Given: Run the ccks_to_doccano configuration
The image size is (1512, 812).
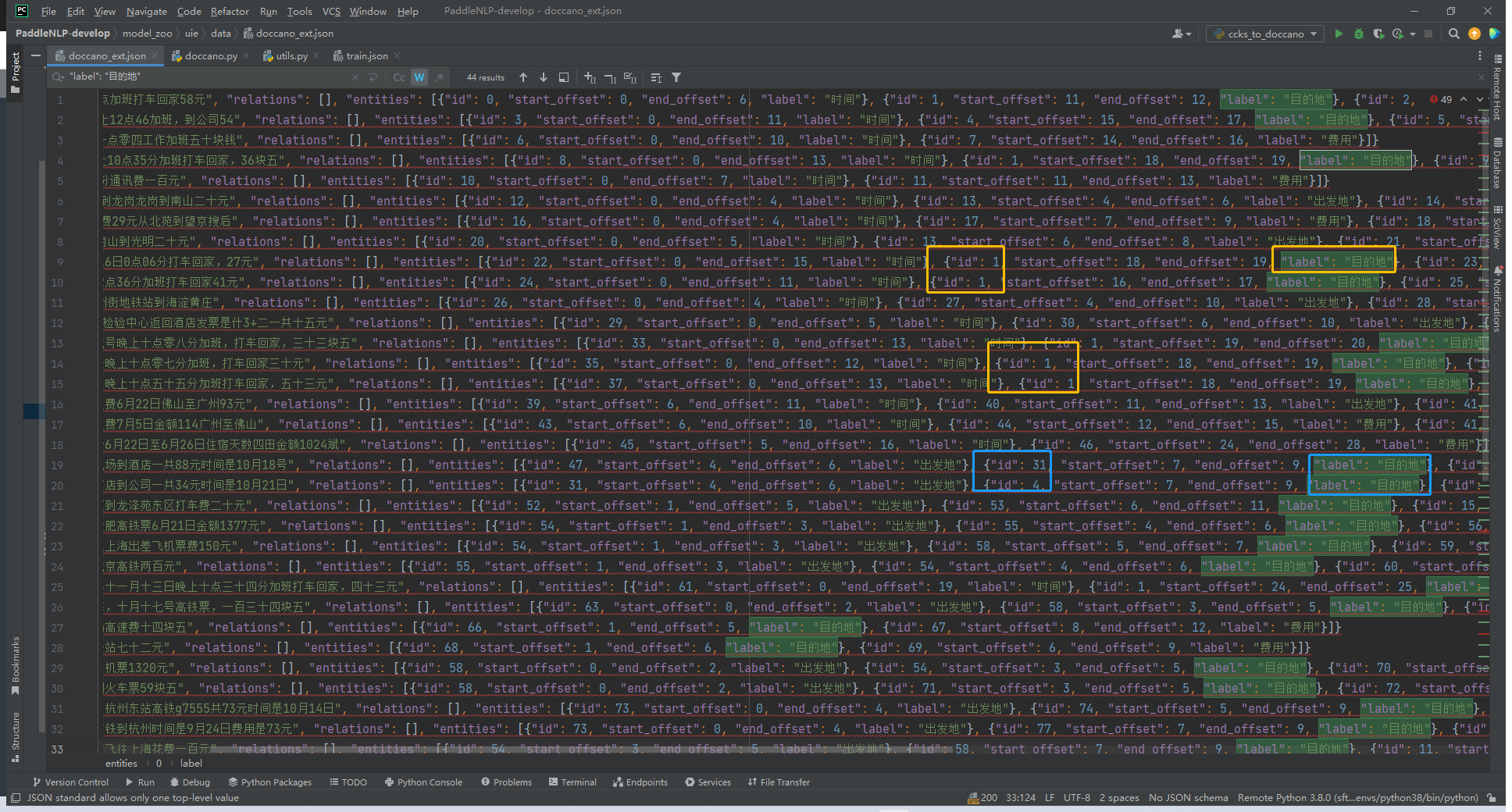Looking at the screenshot, I should click(1339, 34).
